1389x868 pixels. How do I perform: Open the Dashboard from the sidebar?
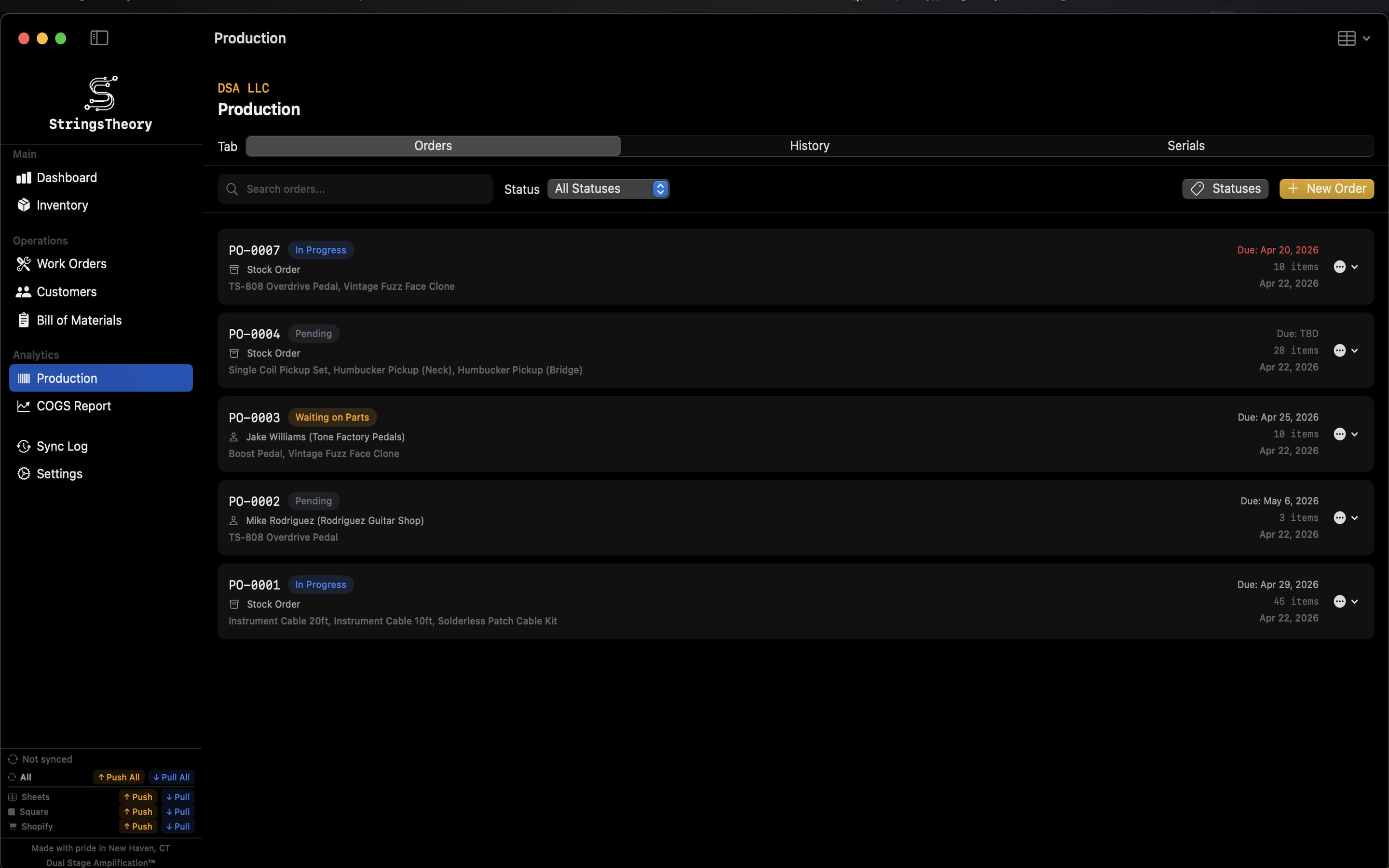pyautogui.click(x=24, y=177)
